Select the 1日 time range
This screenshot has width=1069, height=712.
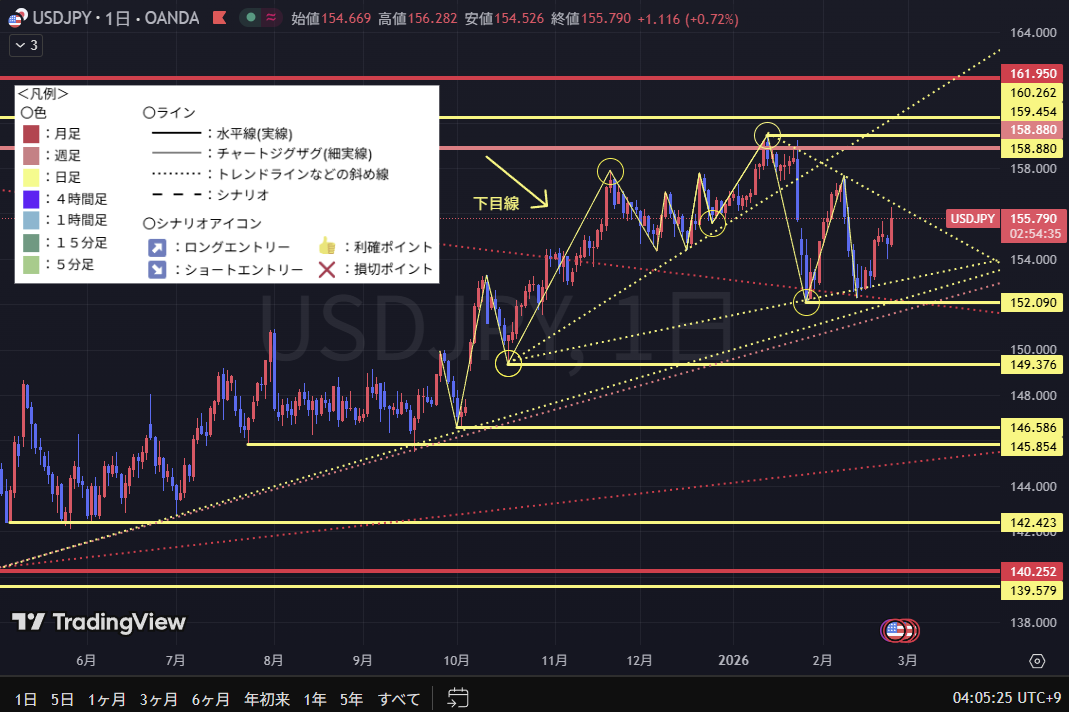point(26,698)
